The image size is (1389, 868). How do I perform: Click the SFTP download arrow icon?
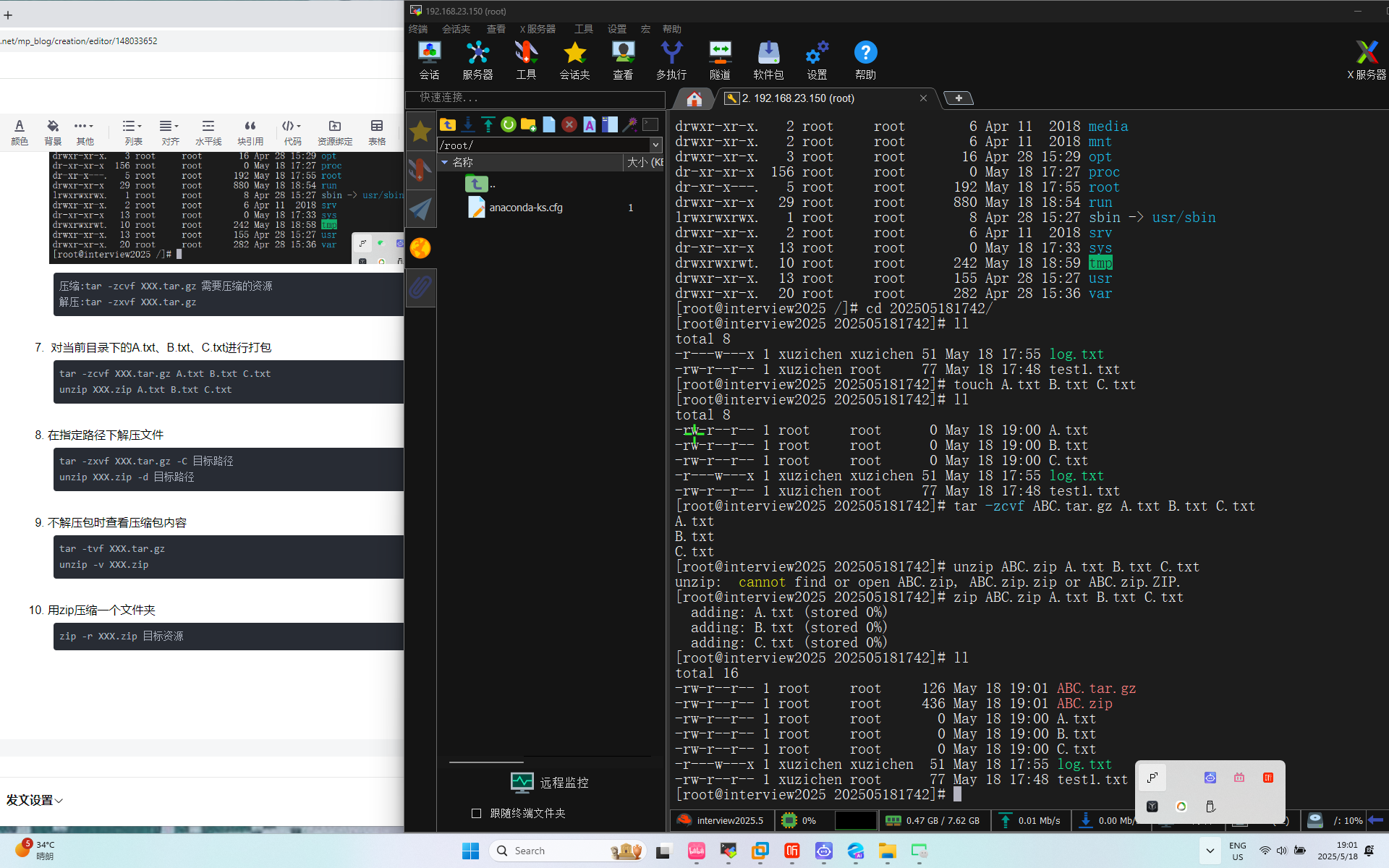(468, 124)
